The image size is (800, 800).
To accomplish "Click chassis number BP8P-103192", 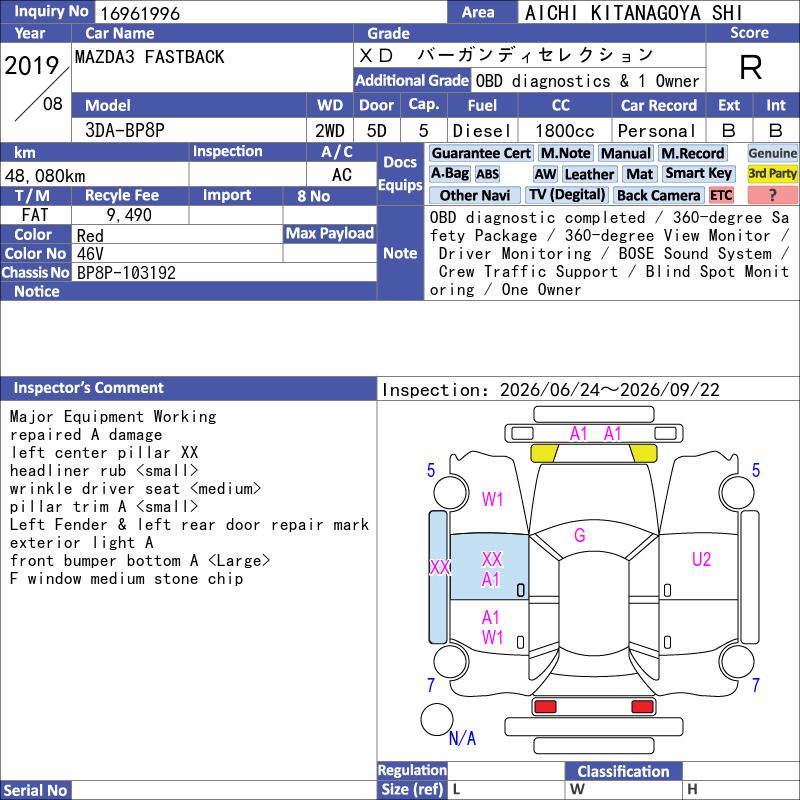I will coord(126,273).
